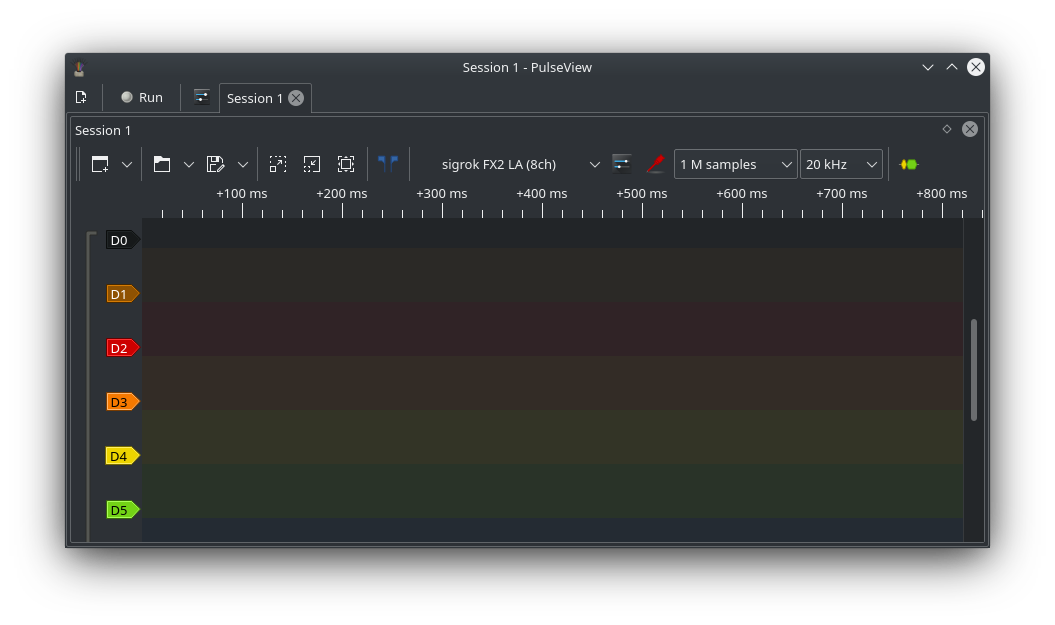Image resolution: width=1055 pixels, height=625 pixels.
Task: Open the device configuration dialog
Action: [621, 163]
